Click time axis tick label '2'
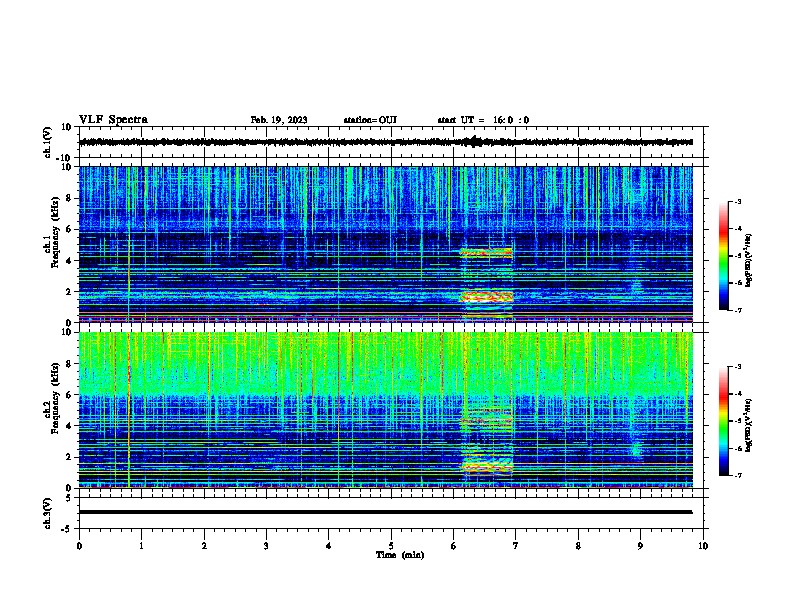Screen dimensions: 792x612 [204, 546]
